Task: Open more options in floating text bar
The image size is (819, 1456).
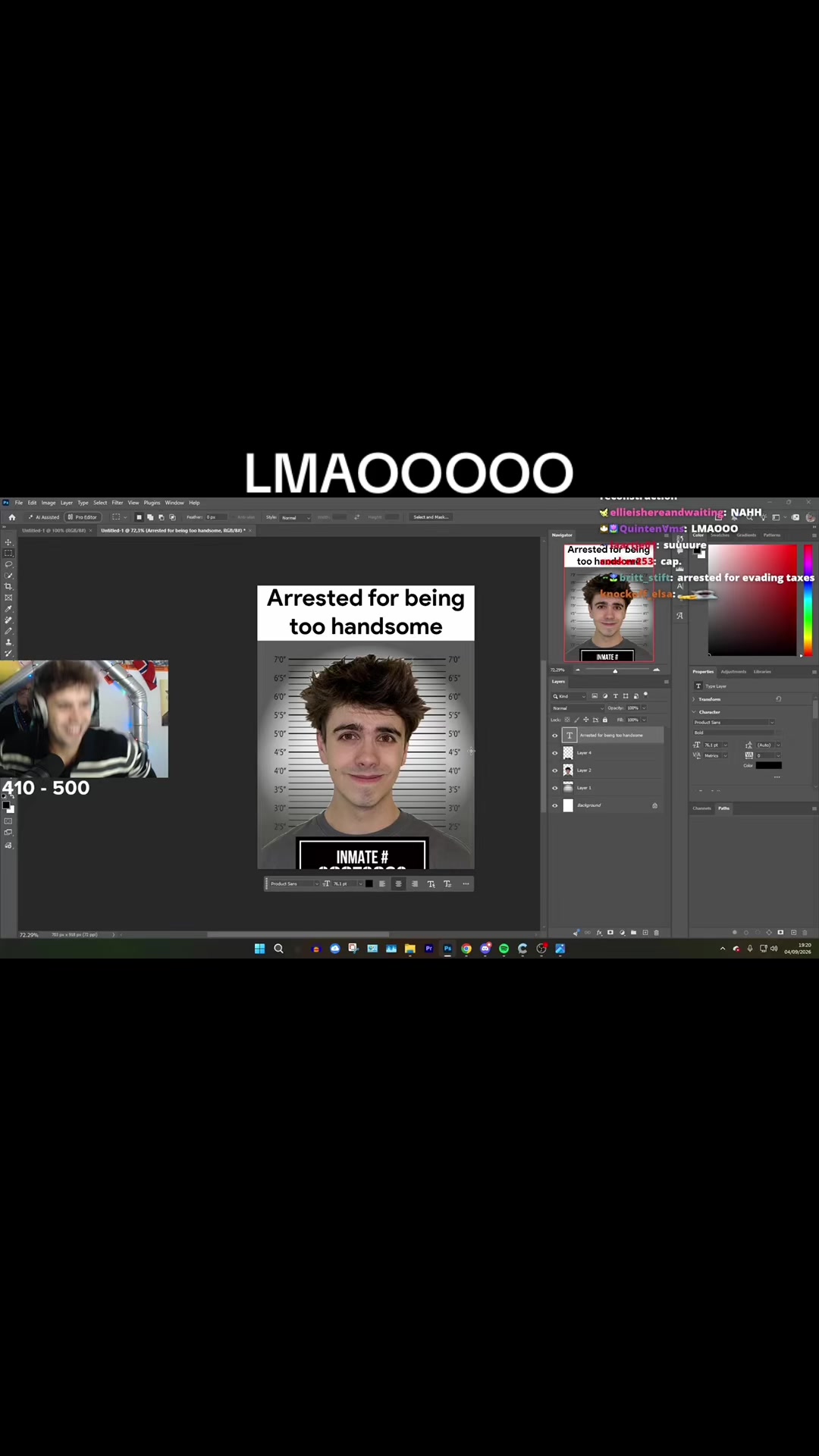Action: click(x=466, y=883)
